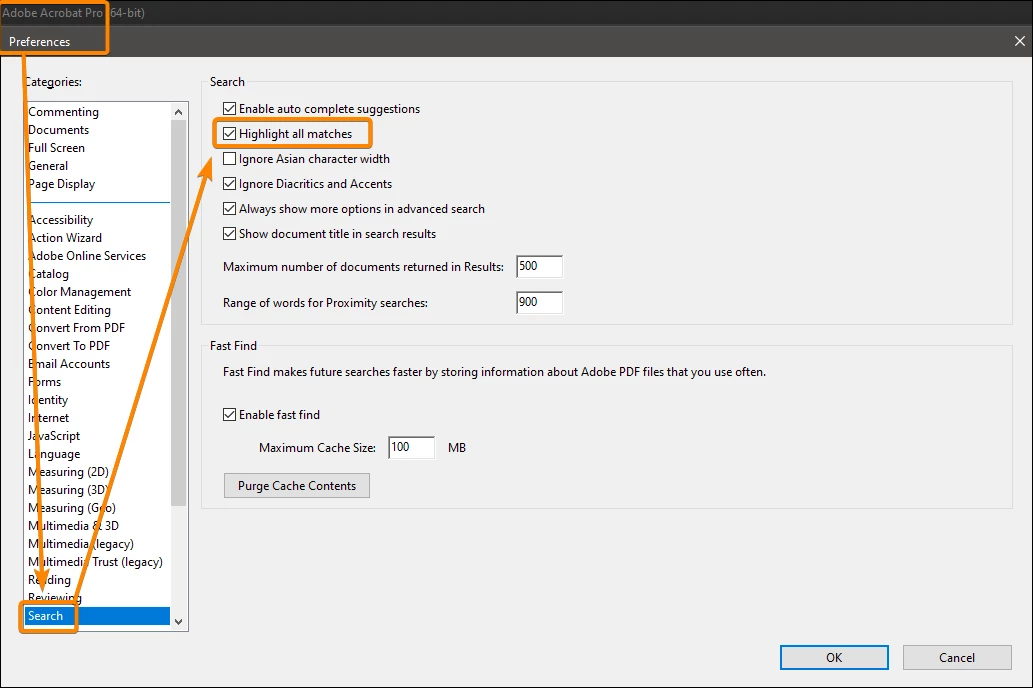The image size is (1033, 688).
Task: Click the categories list scroll up arrow
Action: point(179,112)
